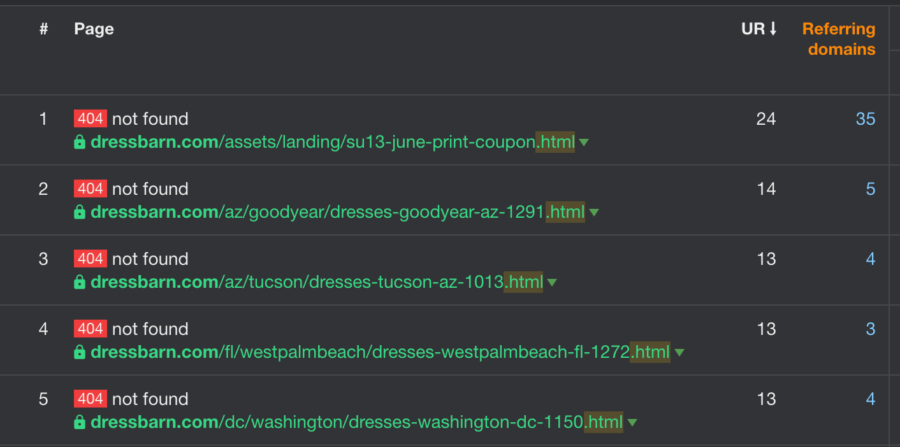Expand dropdown arrow after su13-june-print-coupon.html
The width and height of the screenshot is (900, 447).
(x=584, y=142)
